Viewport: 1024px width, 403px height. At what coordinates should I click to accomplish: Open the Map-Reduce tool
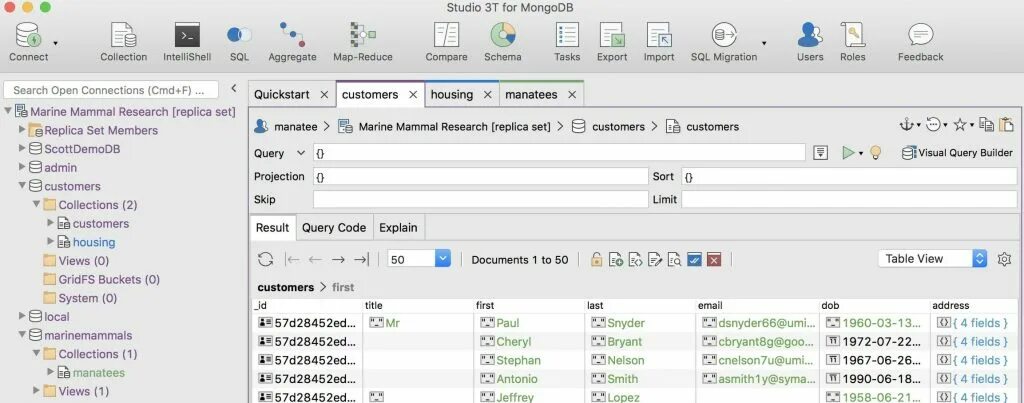[362, 35]
